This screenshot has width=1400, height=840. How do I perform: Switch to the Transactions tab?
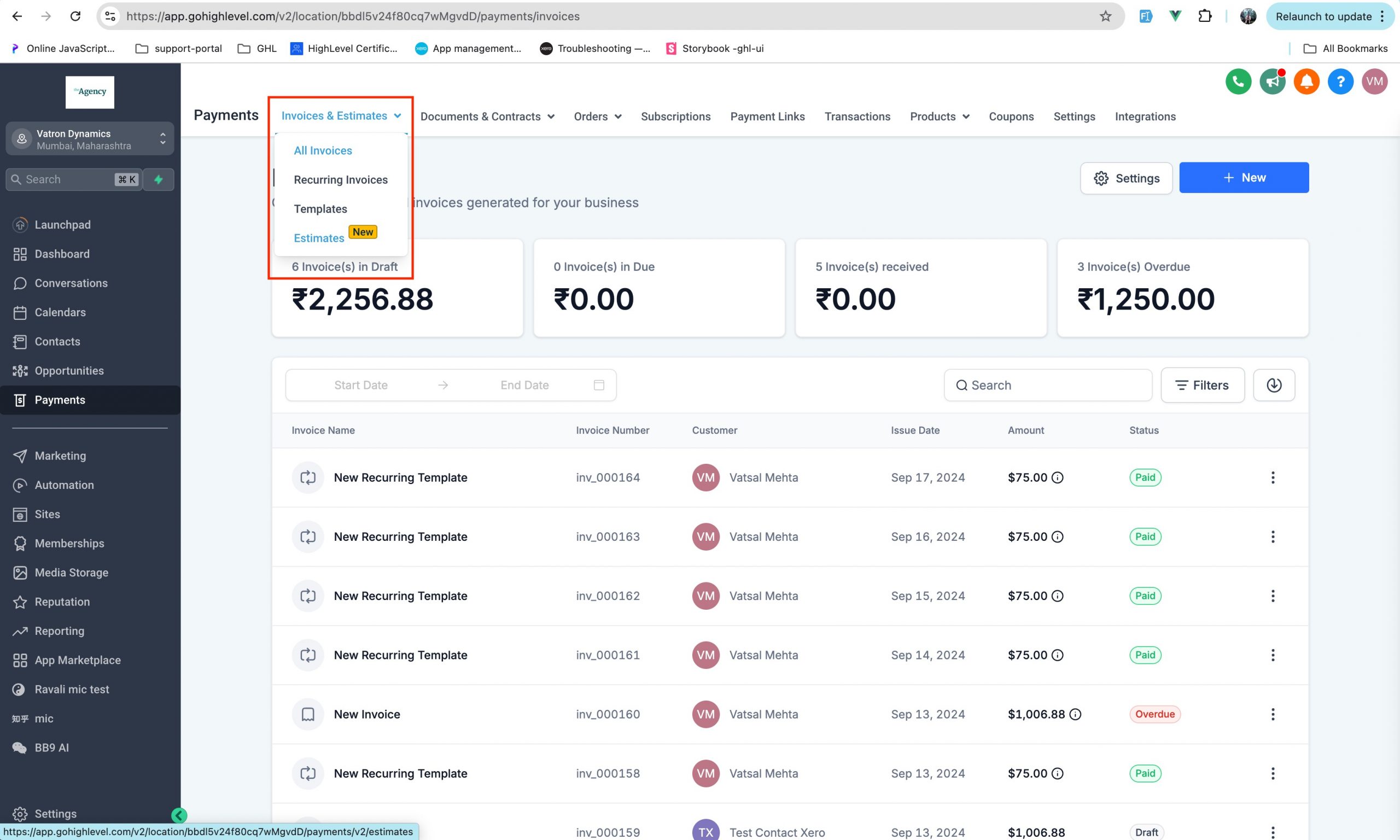(858, 116)
